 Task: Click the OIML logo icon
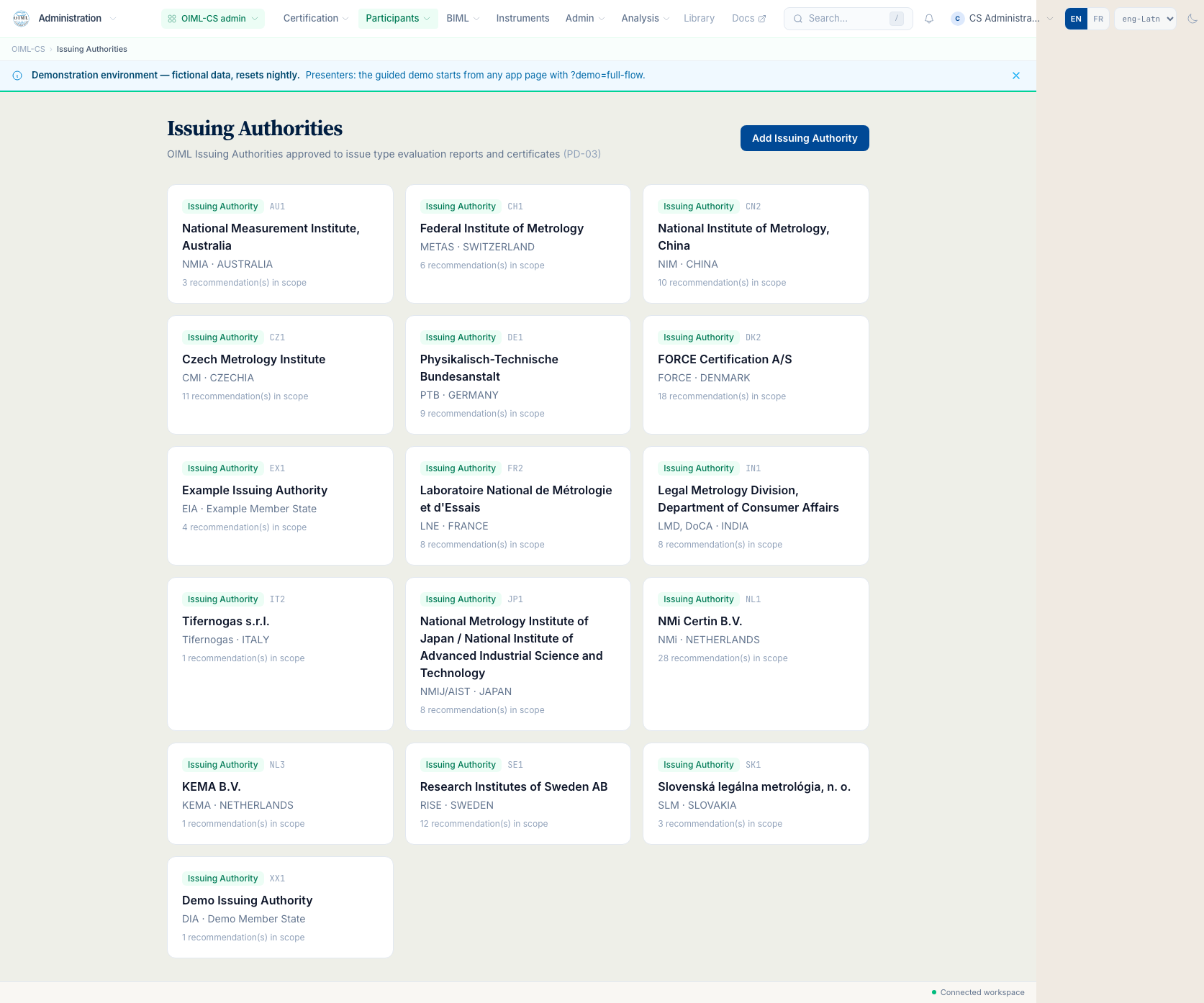coord(21,19)
